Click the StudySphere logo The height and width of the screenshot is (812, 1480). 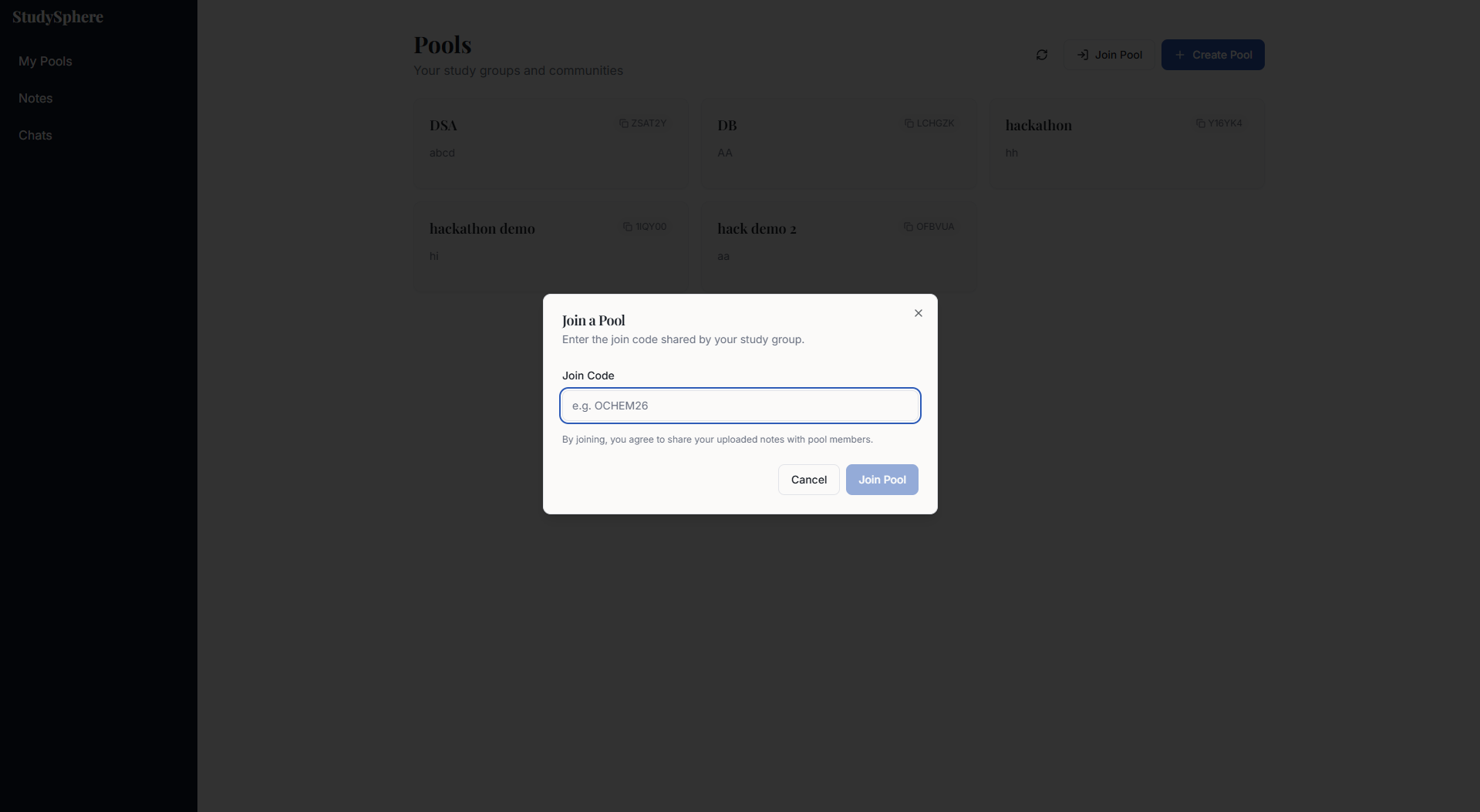point(58,17)
